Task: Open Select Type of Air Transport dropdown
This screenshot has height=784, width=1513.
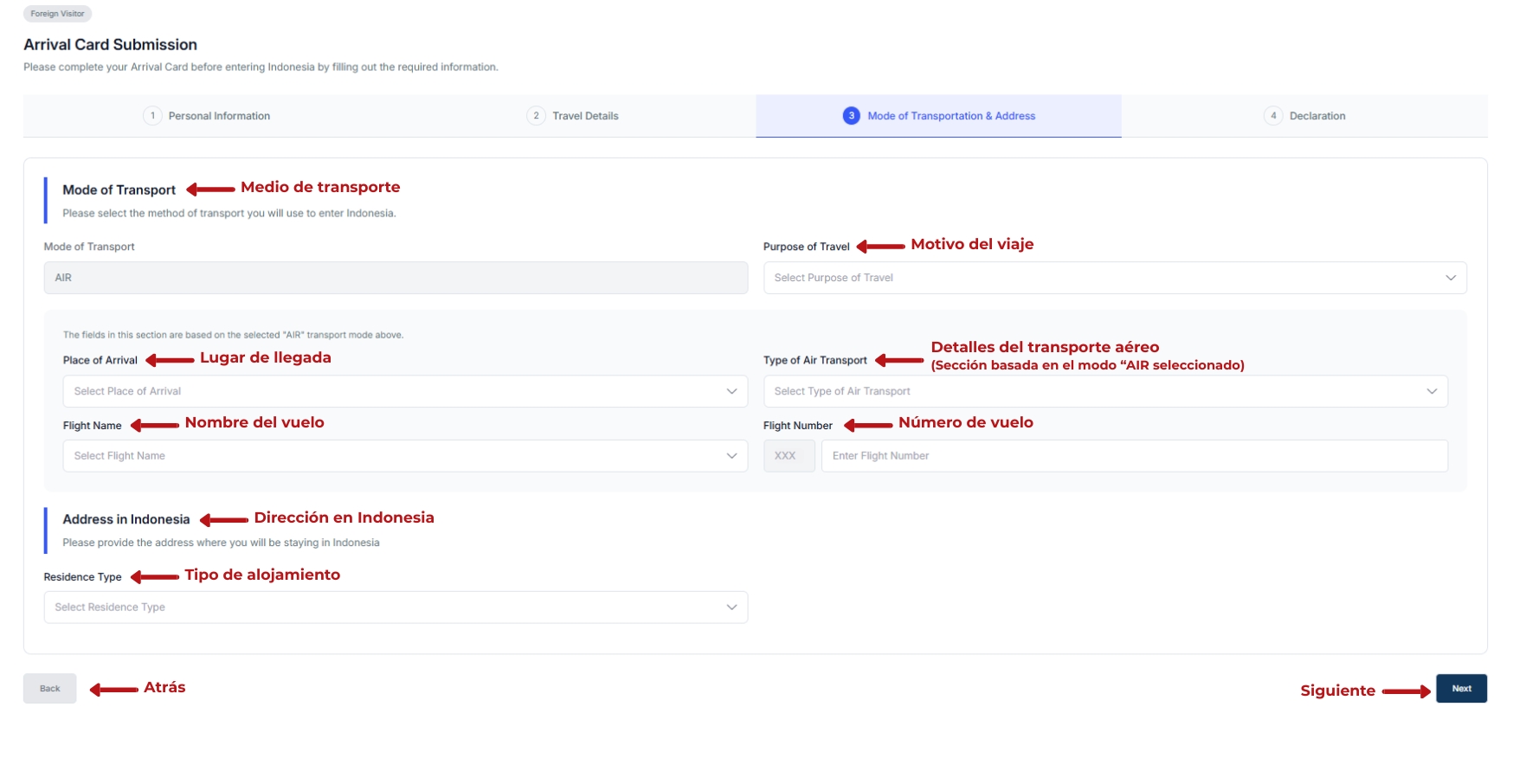Action: pos(1104,391)
